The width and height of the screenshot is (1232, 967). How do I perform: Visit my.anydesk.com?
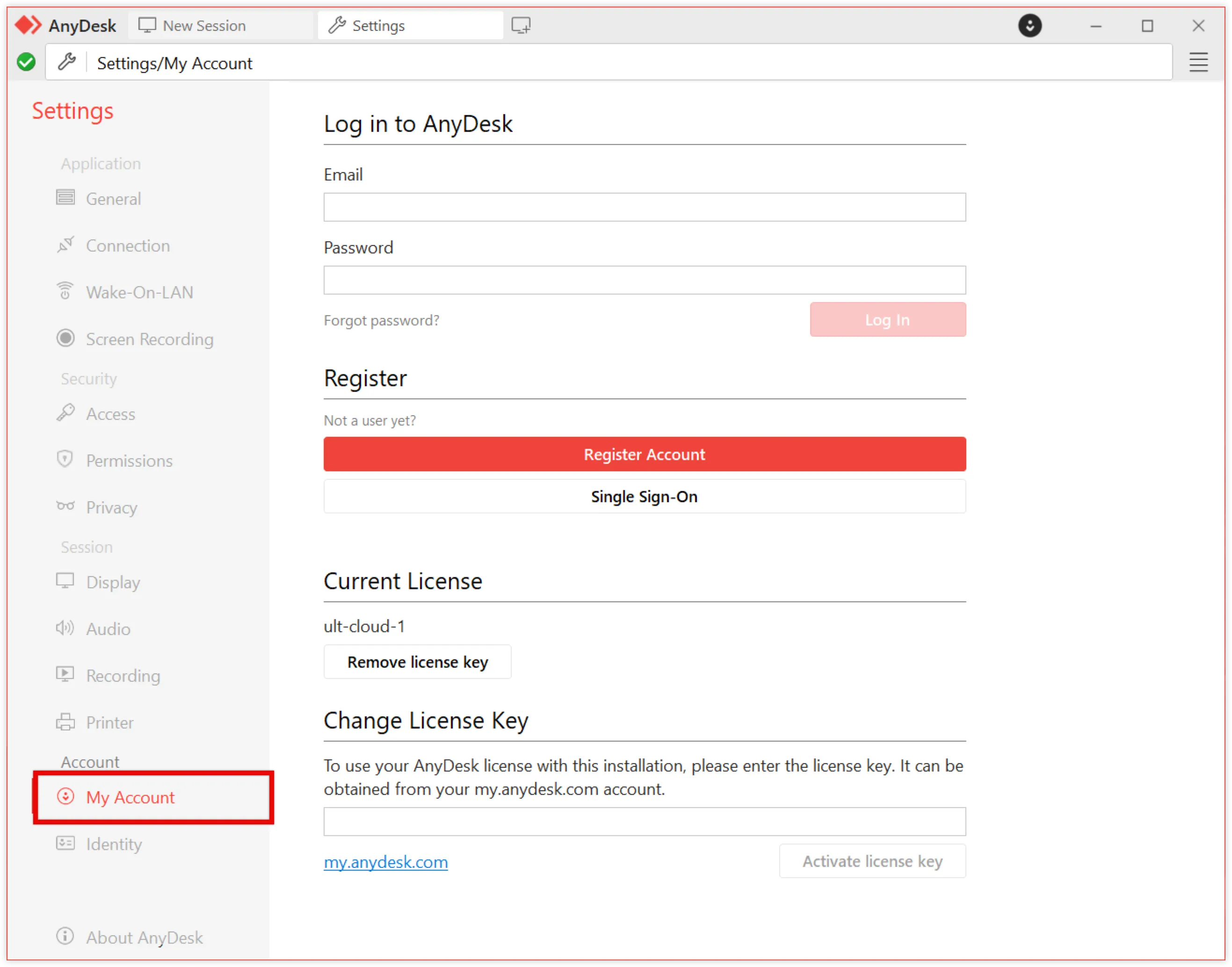point(385,862)
